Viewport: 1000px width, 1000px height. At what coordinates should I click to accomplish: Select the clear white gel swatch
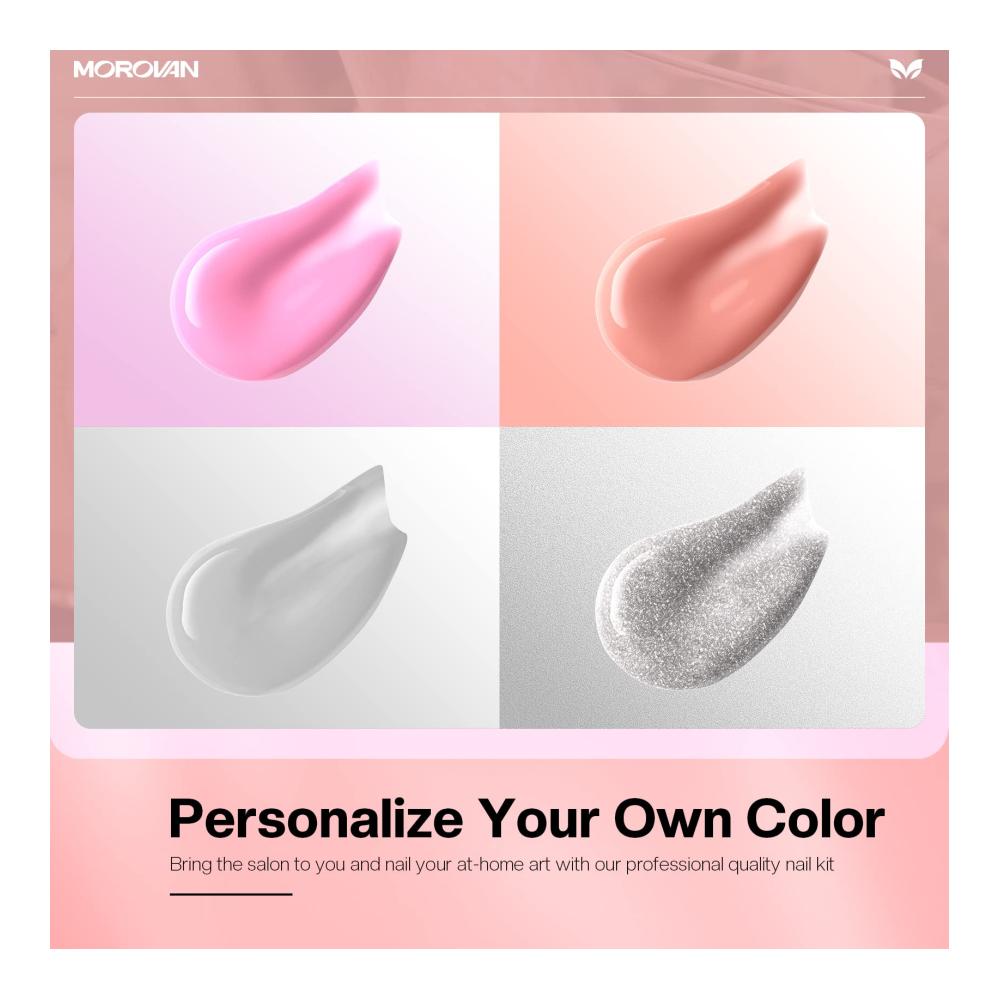coord(286,580)
